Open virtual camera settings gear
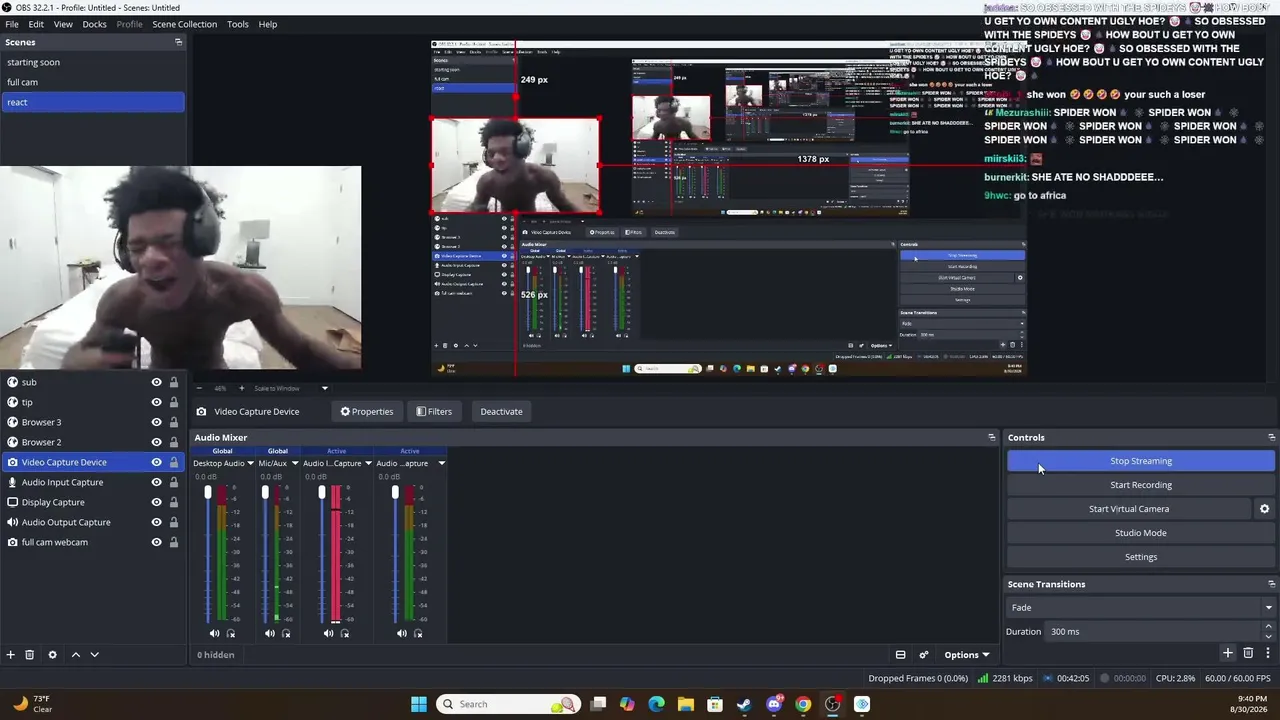Image resolution: width=1280 pixels, height=720 pixels. click(x=1264, y=509)
